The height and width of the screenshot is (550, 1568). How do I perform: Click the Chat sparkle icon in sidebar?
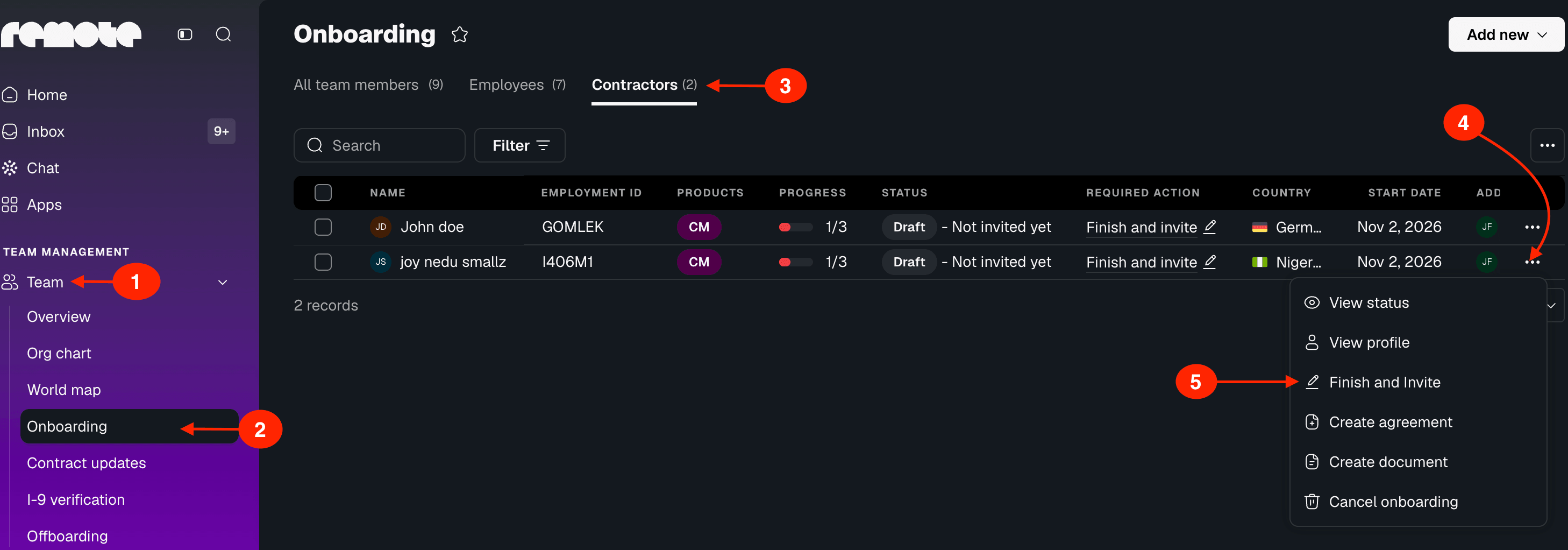coord(10,168)
